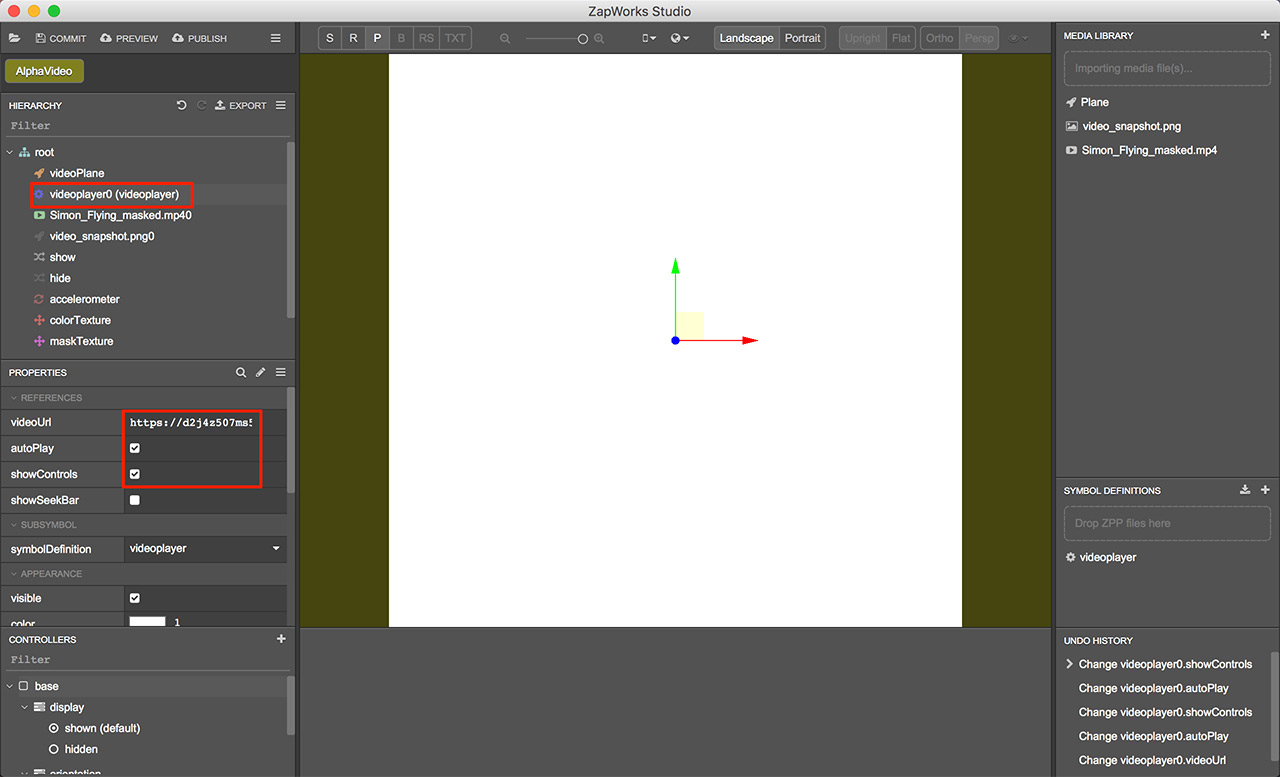The height and width of the screenshot is (777, 1280).
Task: Select the hidden state radio
Action: pos(54,749)
